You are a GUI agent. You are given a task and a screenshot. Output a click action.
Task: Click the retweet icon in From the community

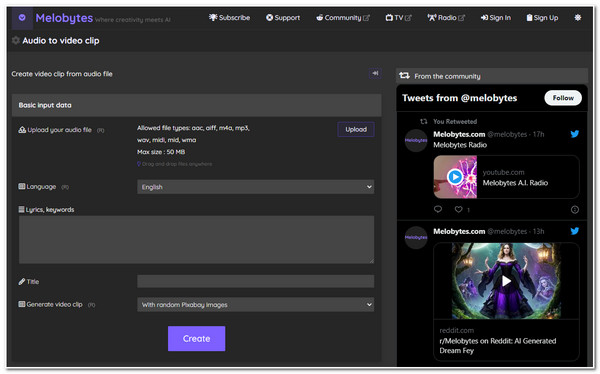[404, 76]
